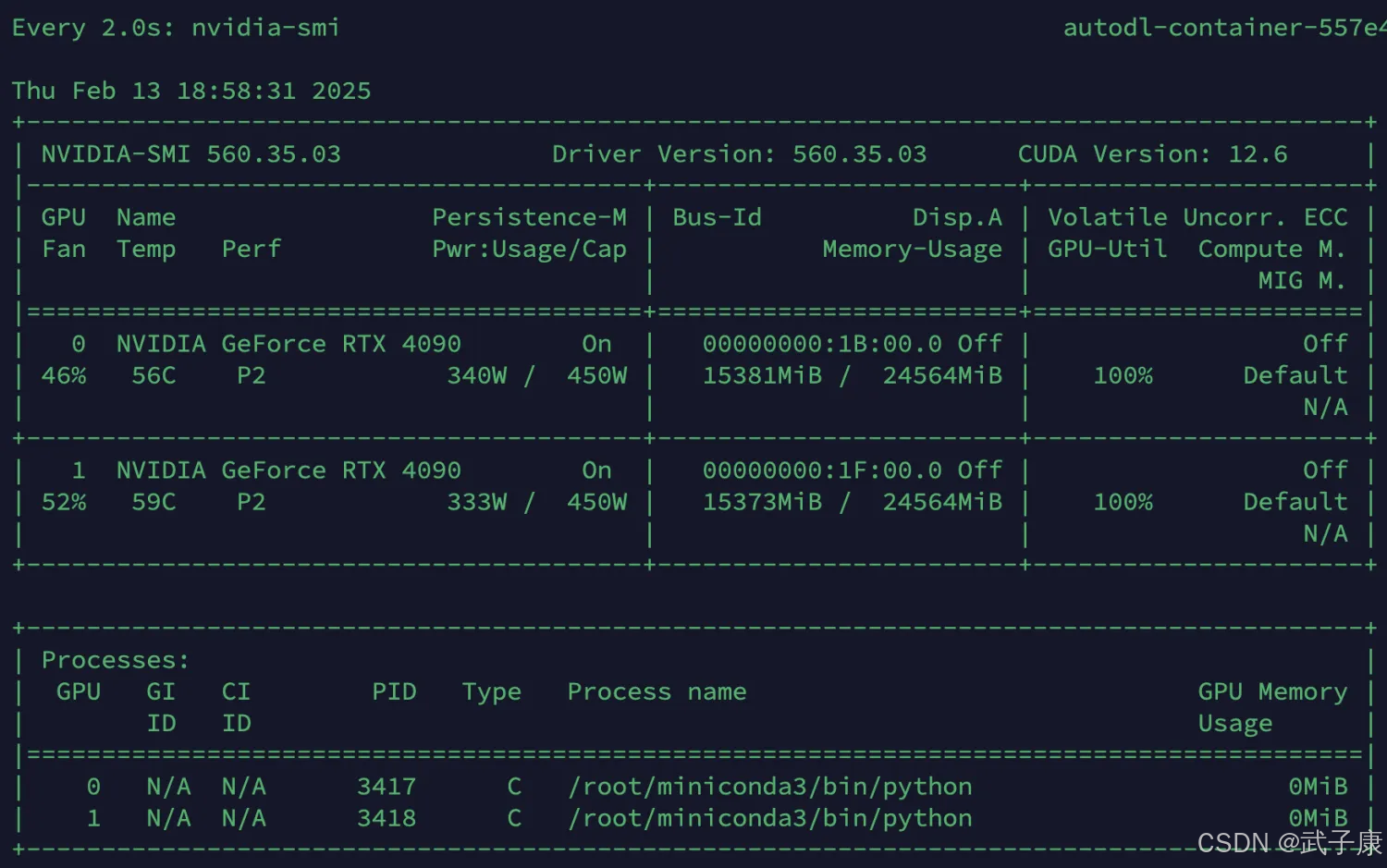Click 'CUDA Version: 12.6' text
The width and height of the screenshot is (1387, 868).
pyautogui.click(x=1152, y=154)
